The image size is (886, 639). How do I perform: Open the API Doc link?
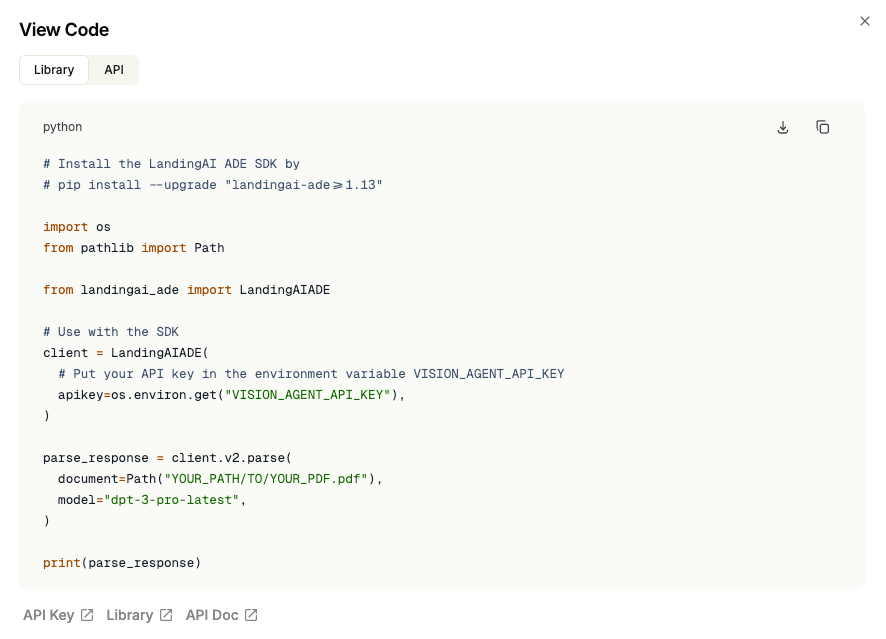pyautogui.click(x=222, y=615)
